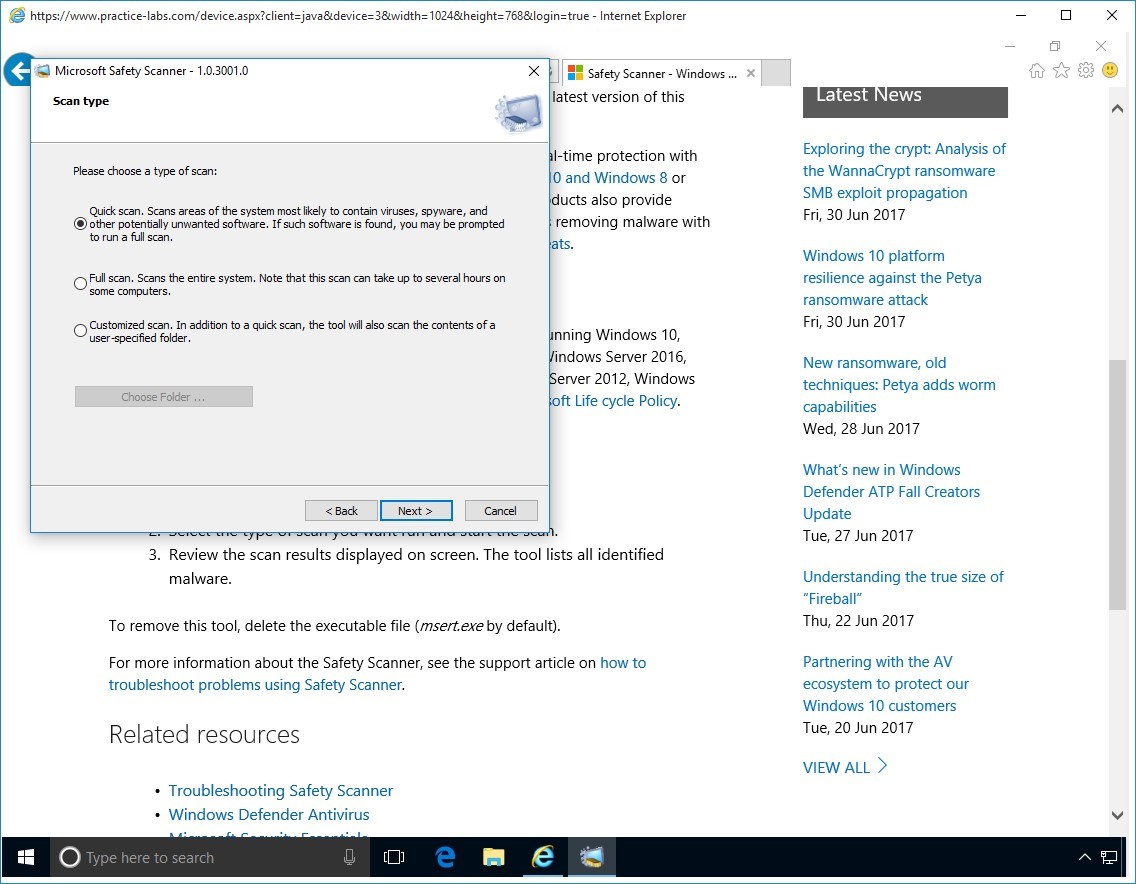Cancel the Safety Scanner wizard
1136x884 pixels.
501,511
